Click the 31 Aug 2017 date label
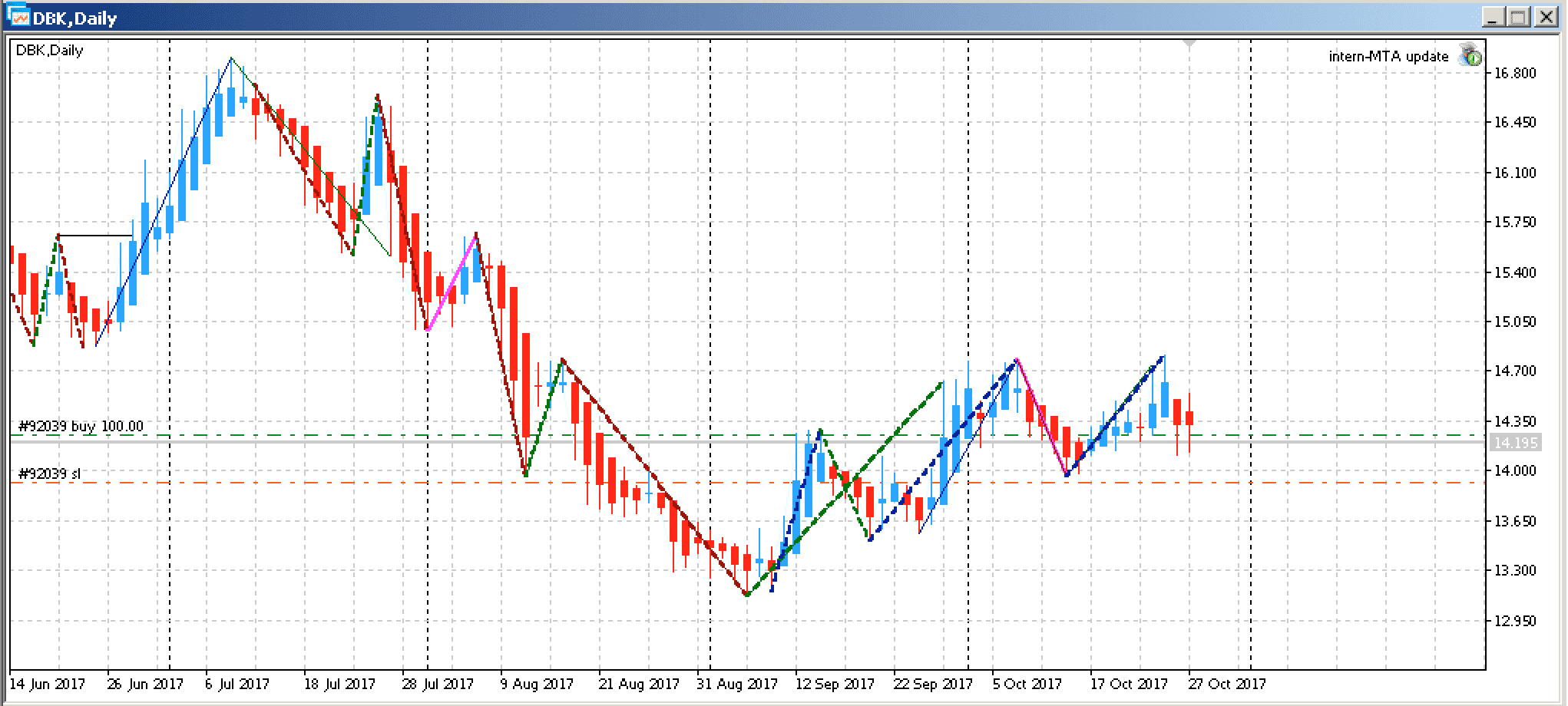This screenshot has height=706, width=1568. [736, 684]
